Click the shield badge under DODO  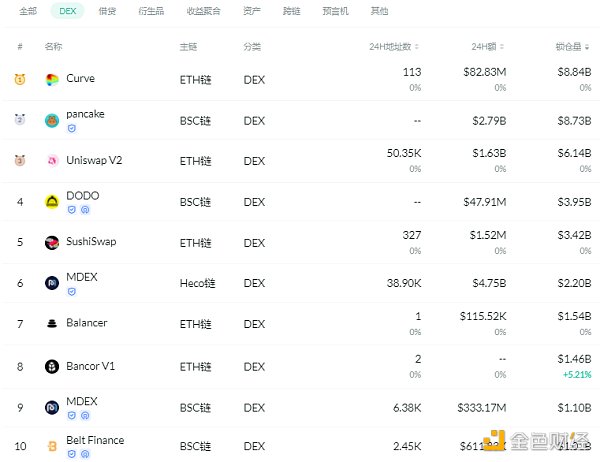point(72,210)
